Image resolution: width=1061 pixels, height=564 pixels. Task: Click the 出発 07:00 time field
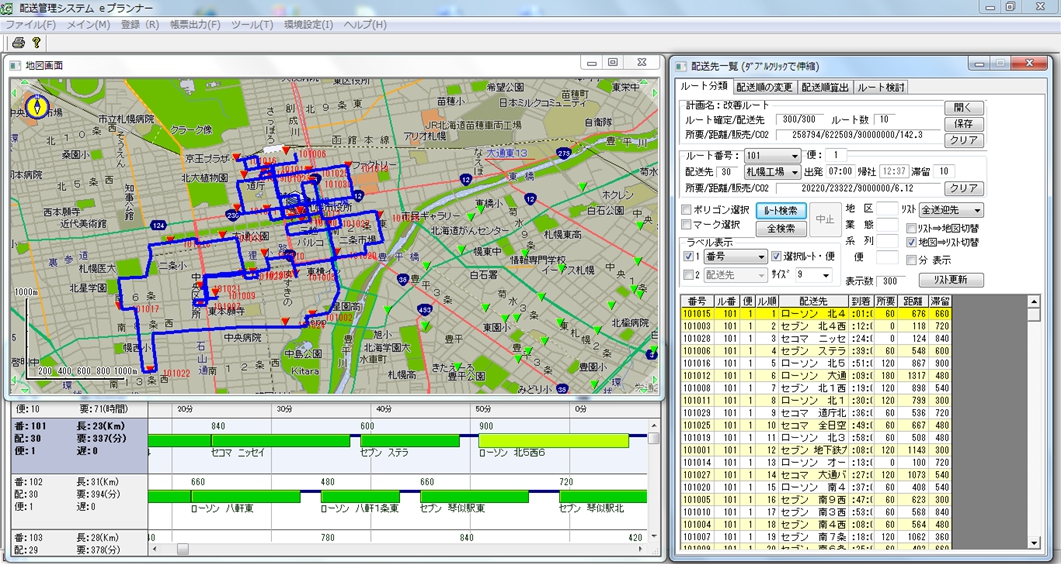coord(840,172)
